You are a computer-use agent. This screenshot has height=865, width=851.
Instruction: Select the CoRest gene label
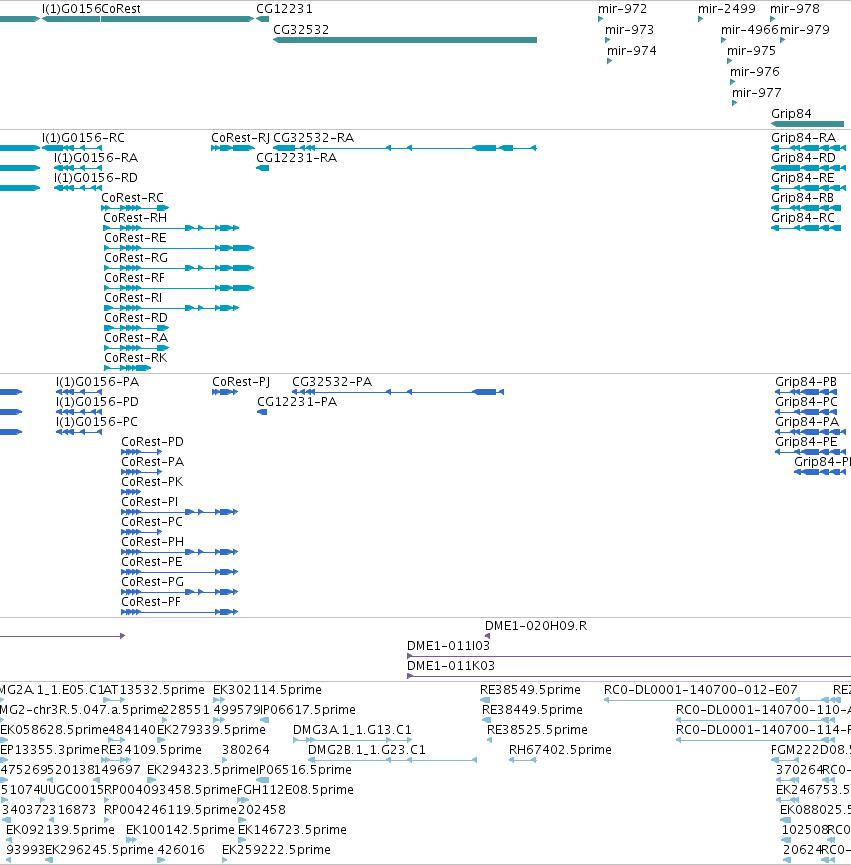click(x=121, y=9)
